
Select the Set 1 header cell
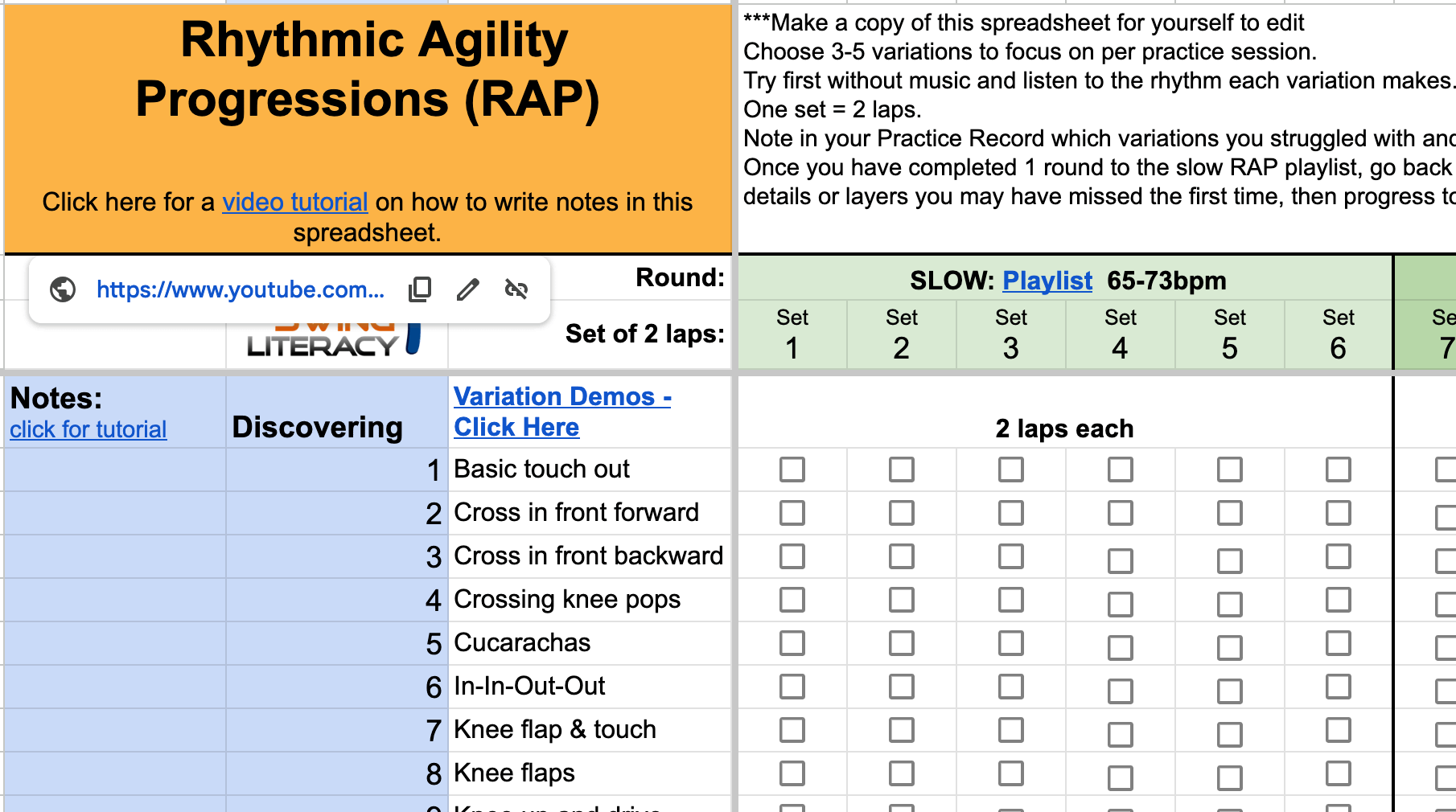[792, 334]
